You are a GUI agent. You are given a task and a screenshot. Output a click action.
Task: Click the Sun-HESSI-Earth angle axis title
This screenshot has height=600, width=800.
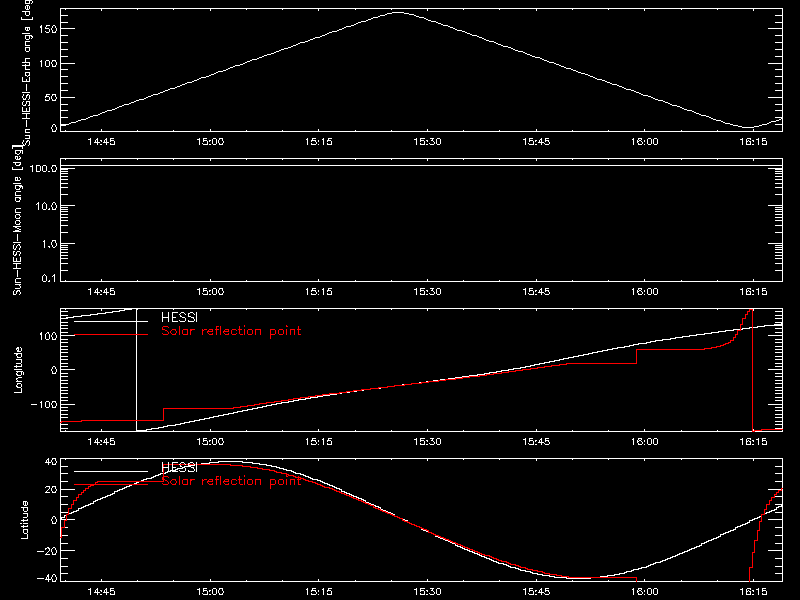click(x=27, y=73)
